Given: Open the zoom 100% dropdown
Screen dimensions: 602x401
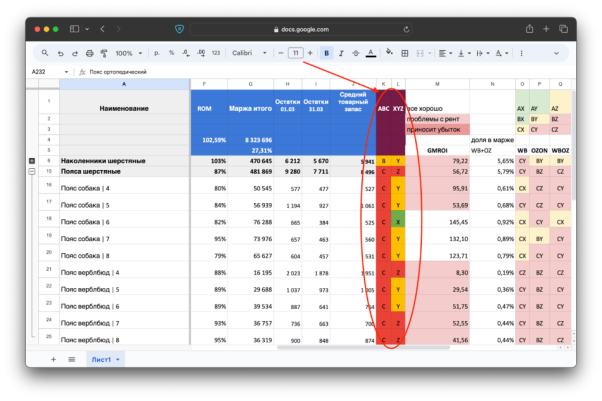Looking at the screenshot, I should pyautogui.click(x=129, y=53).
